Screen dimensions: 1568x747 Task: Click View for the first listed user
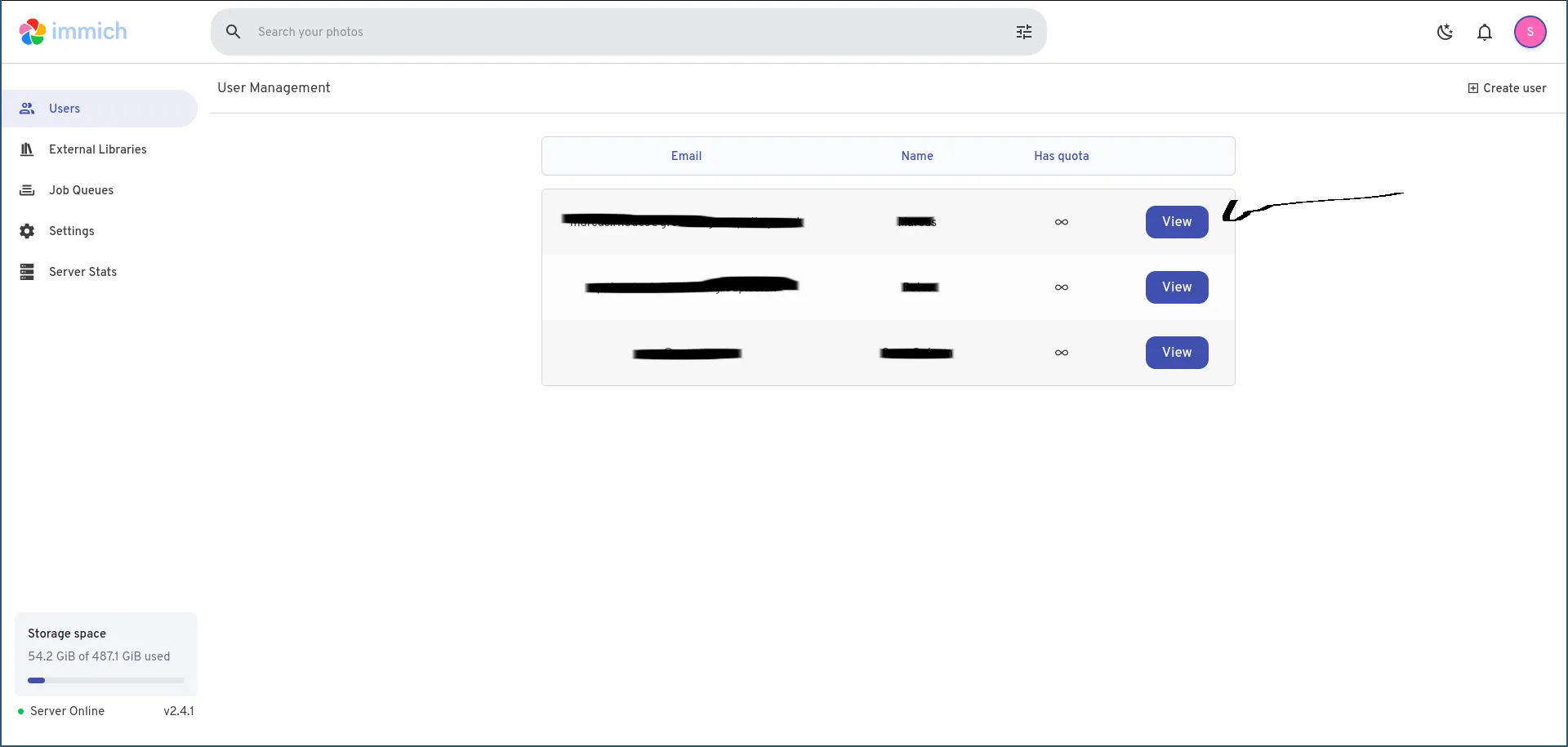point(1177,221)
